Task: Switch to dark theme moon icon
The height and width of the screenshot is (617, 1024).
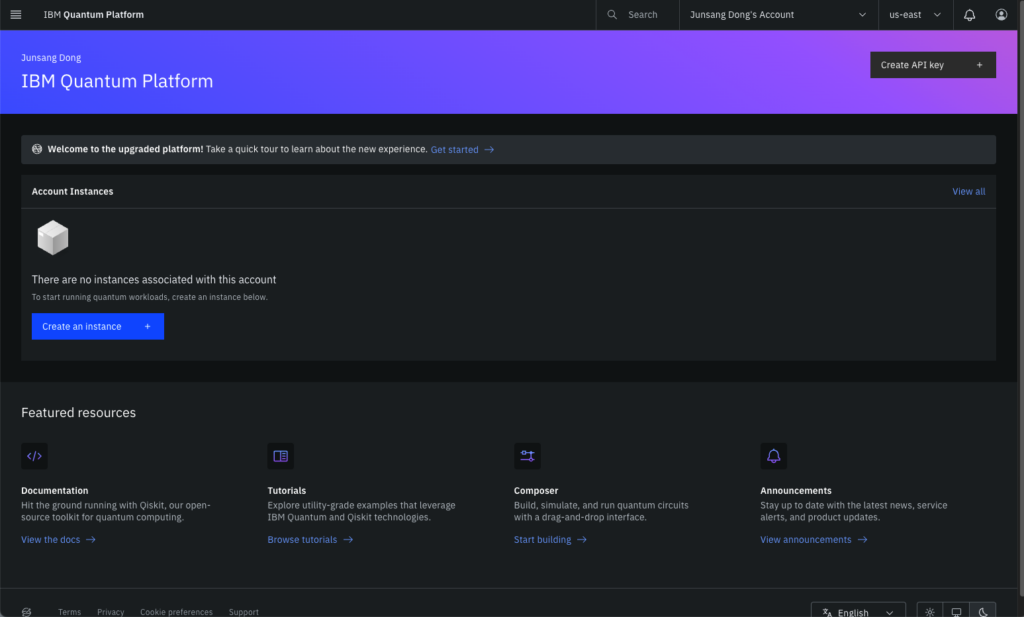Action: pos(983,612)
